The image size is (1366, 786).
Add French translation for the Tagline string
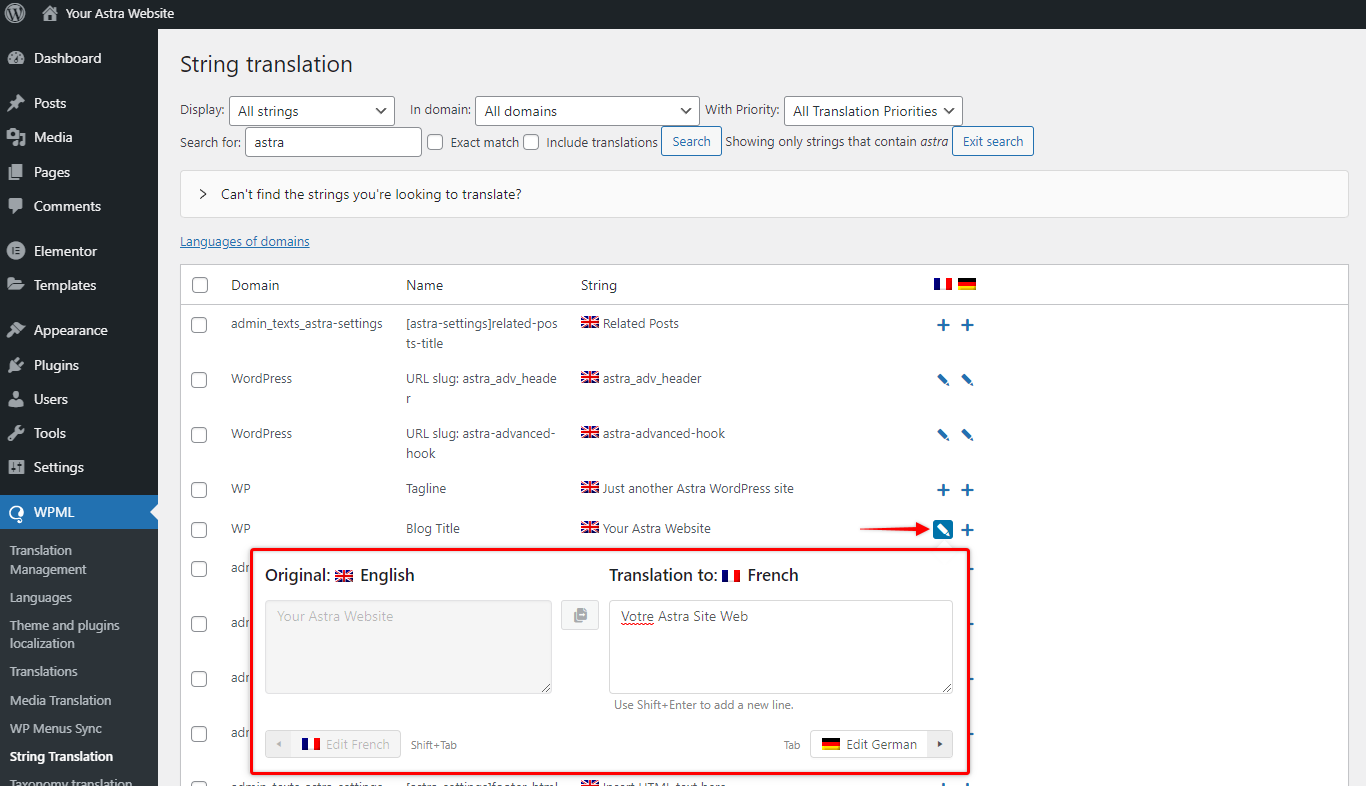click(943, 490)
